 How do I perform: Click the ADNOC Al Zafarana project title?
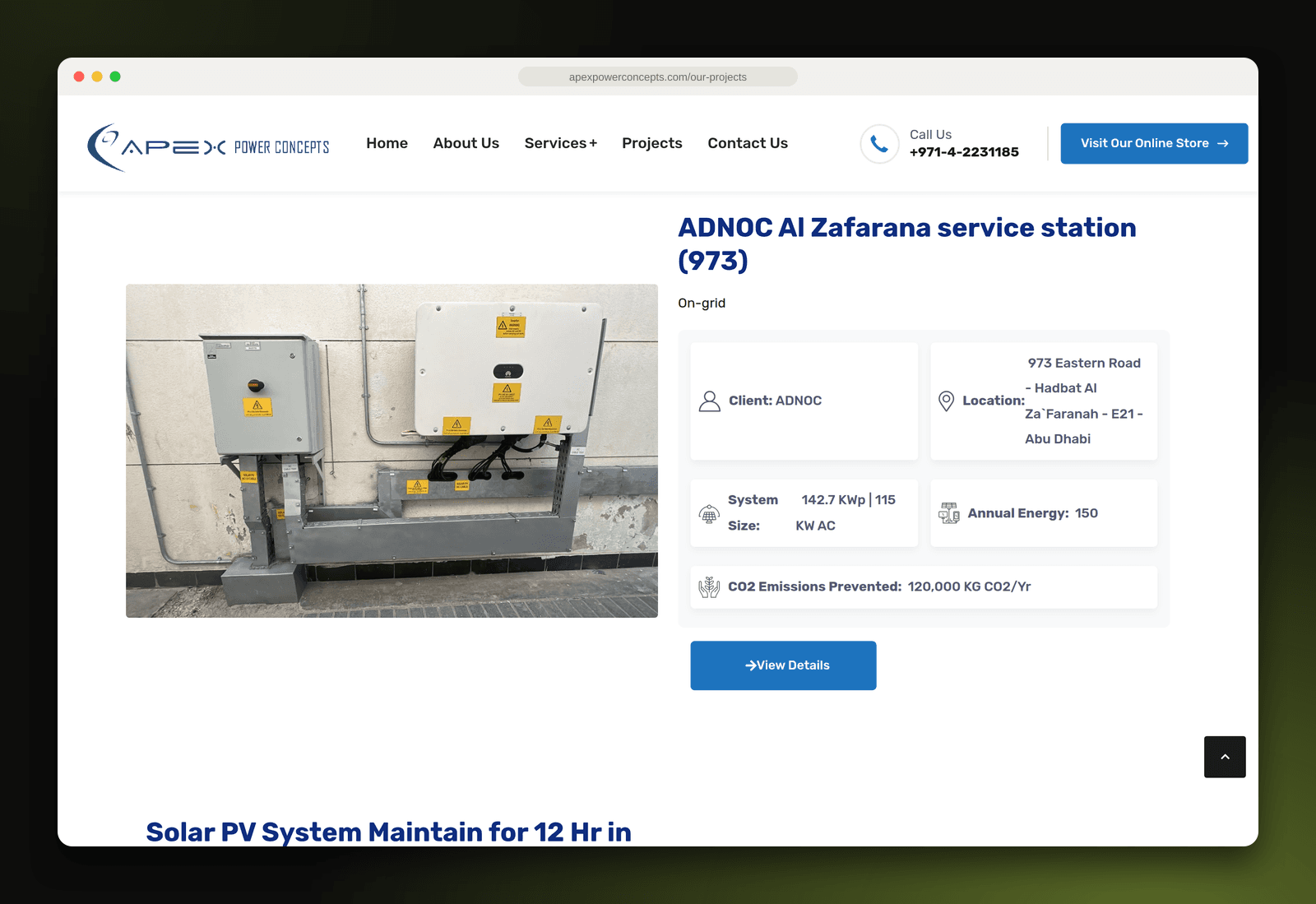click(907, 243)
